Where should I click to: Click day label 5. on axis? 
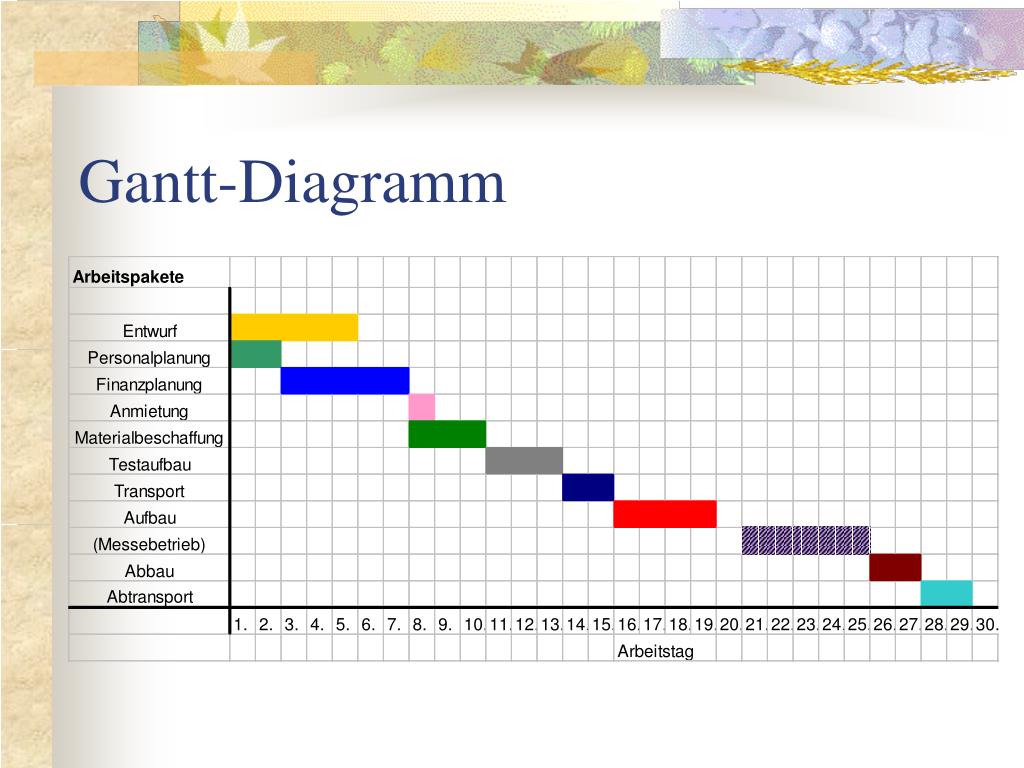point(343,625)
